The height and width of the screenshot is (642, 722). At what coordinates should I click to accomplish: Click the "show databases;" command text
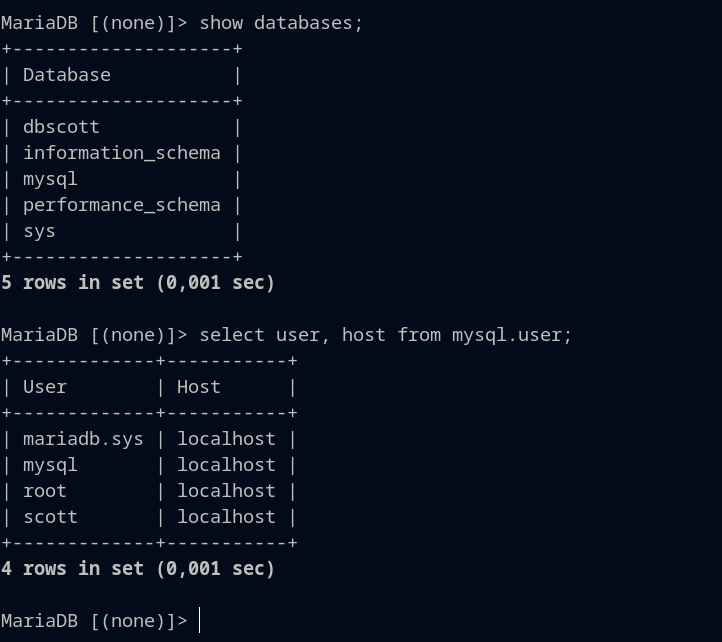[281, 23]
